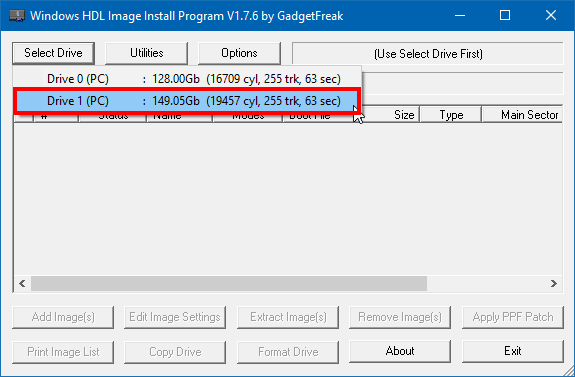
Task: Click the Print Image List button
Action: pyautogui.click(x=63, y=352)
